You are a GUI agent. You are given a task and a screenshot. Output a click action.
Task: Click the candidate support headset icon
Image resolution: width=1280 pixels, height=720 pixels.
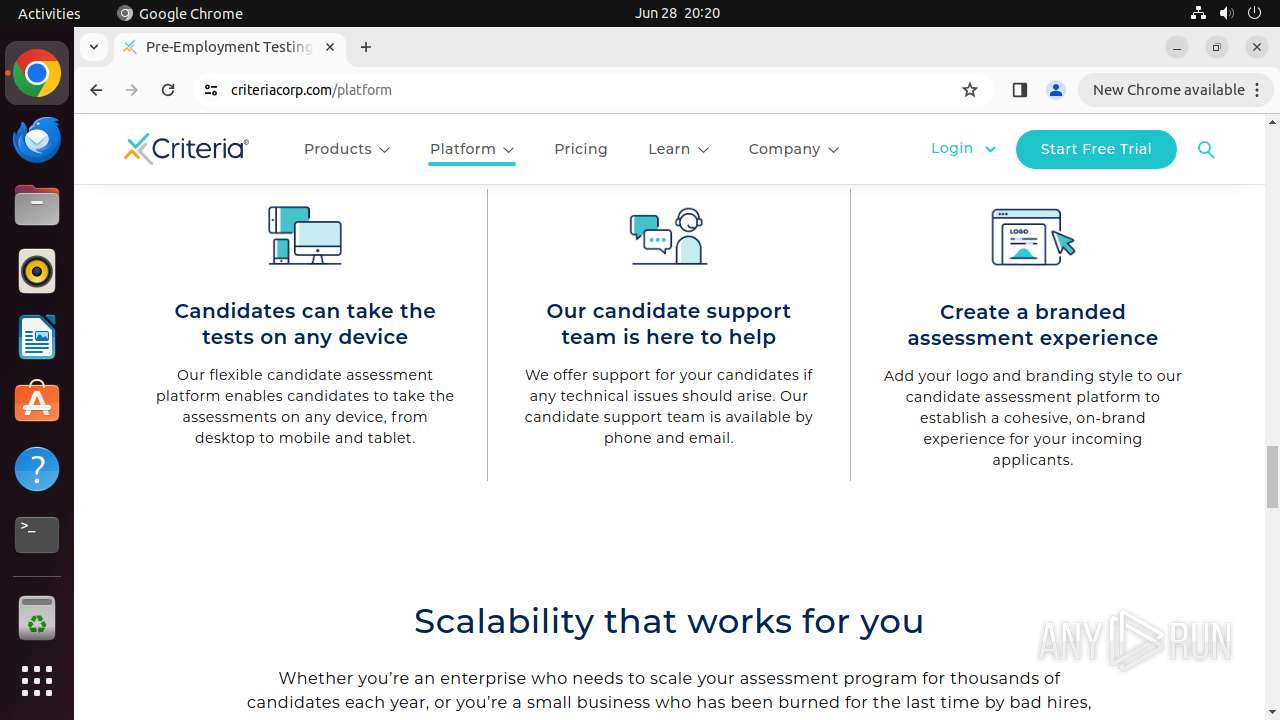pos(668,236)
